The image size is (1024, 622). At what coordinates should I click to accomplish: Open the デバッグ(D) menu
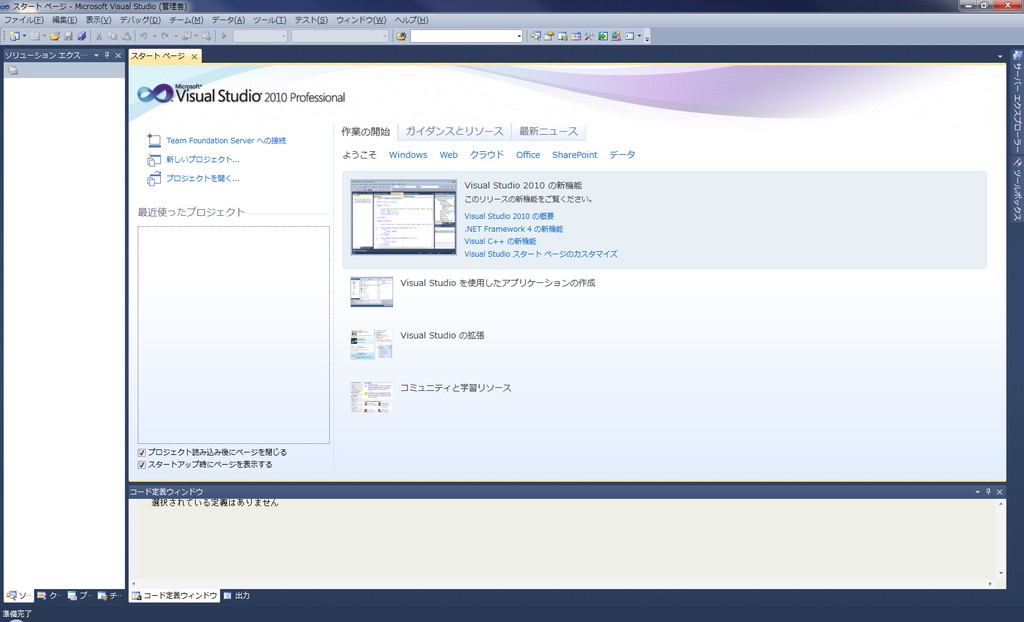(x=140, y=20)
